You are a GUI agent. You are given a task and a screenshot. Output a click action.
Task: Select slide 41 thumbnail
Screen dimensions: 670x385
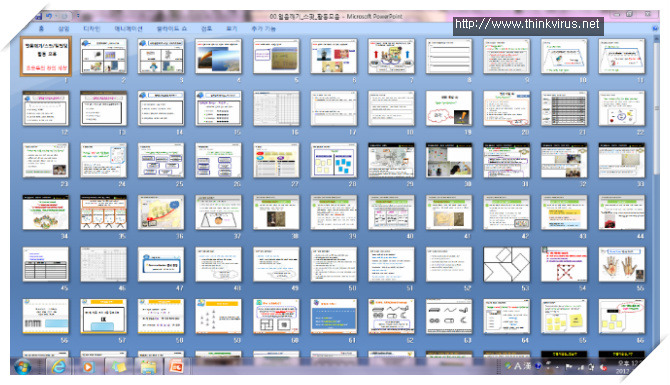tap(449, 212)
